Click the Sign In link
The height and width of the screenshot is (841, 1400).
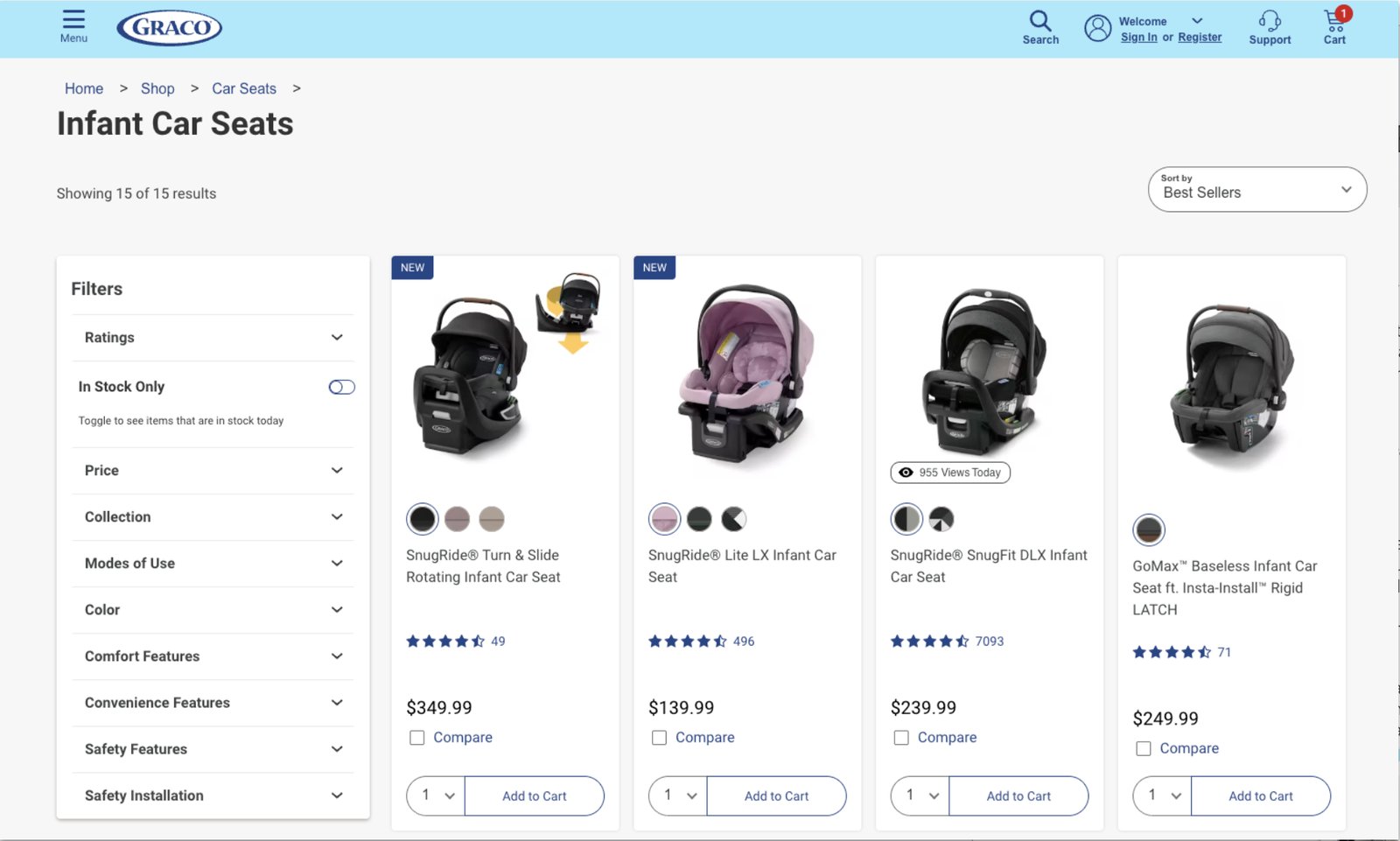(1138, 38)
